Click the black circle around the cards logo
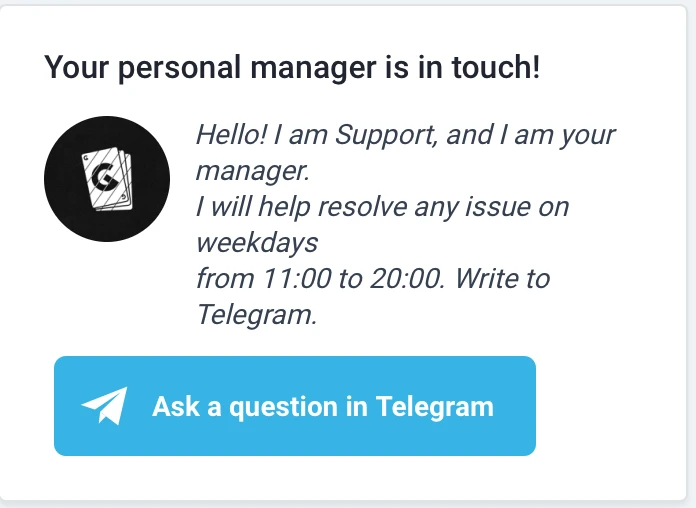 107,179
